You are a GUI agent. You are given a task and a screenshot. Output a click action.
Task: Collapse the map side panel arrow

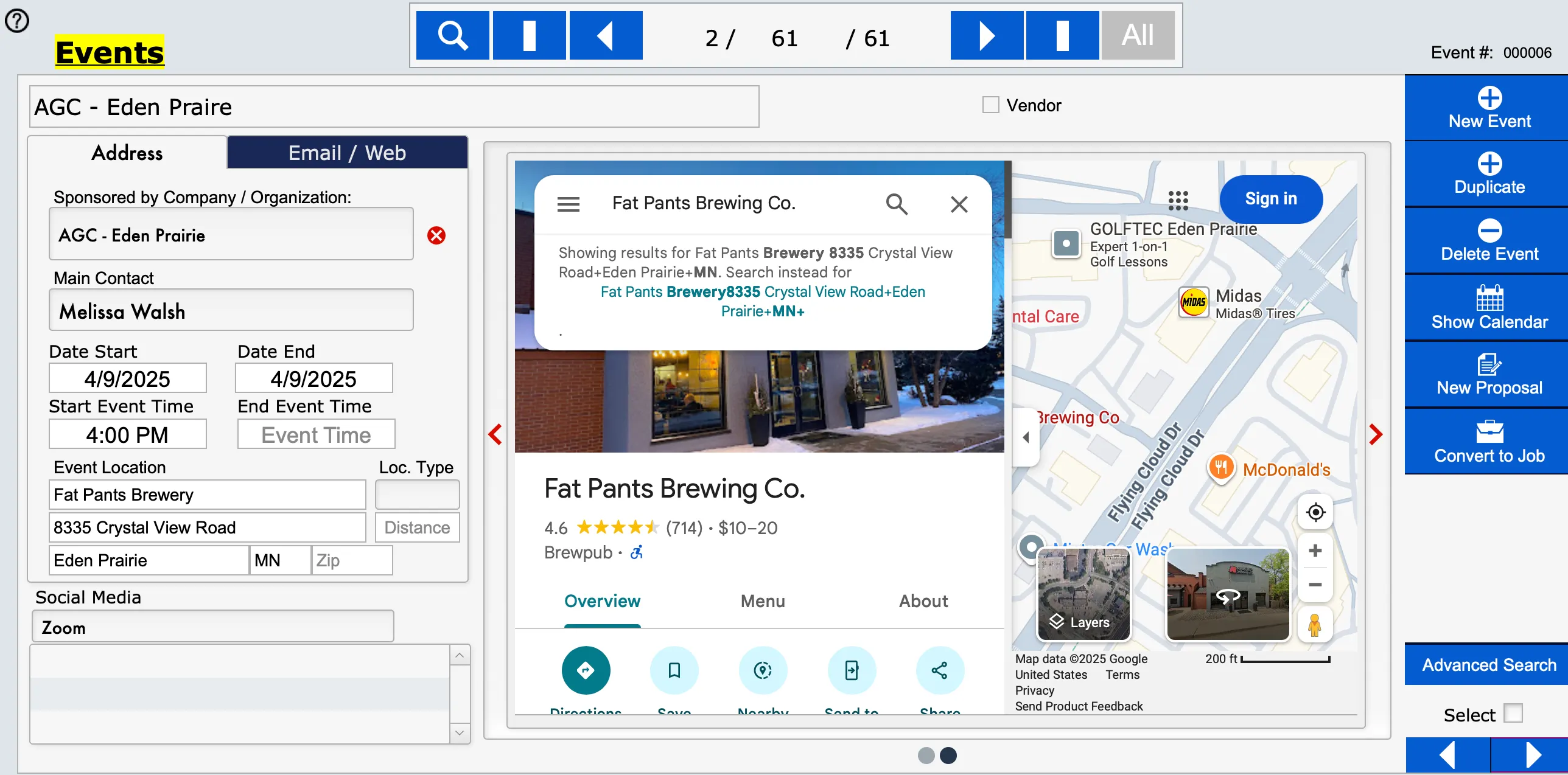tap(1026, 437)
